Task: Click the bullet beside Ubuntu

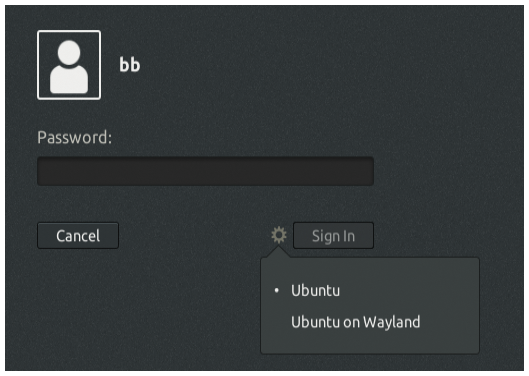Action: point(277,290)
